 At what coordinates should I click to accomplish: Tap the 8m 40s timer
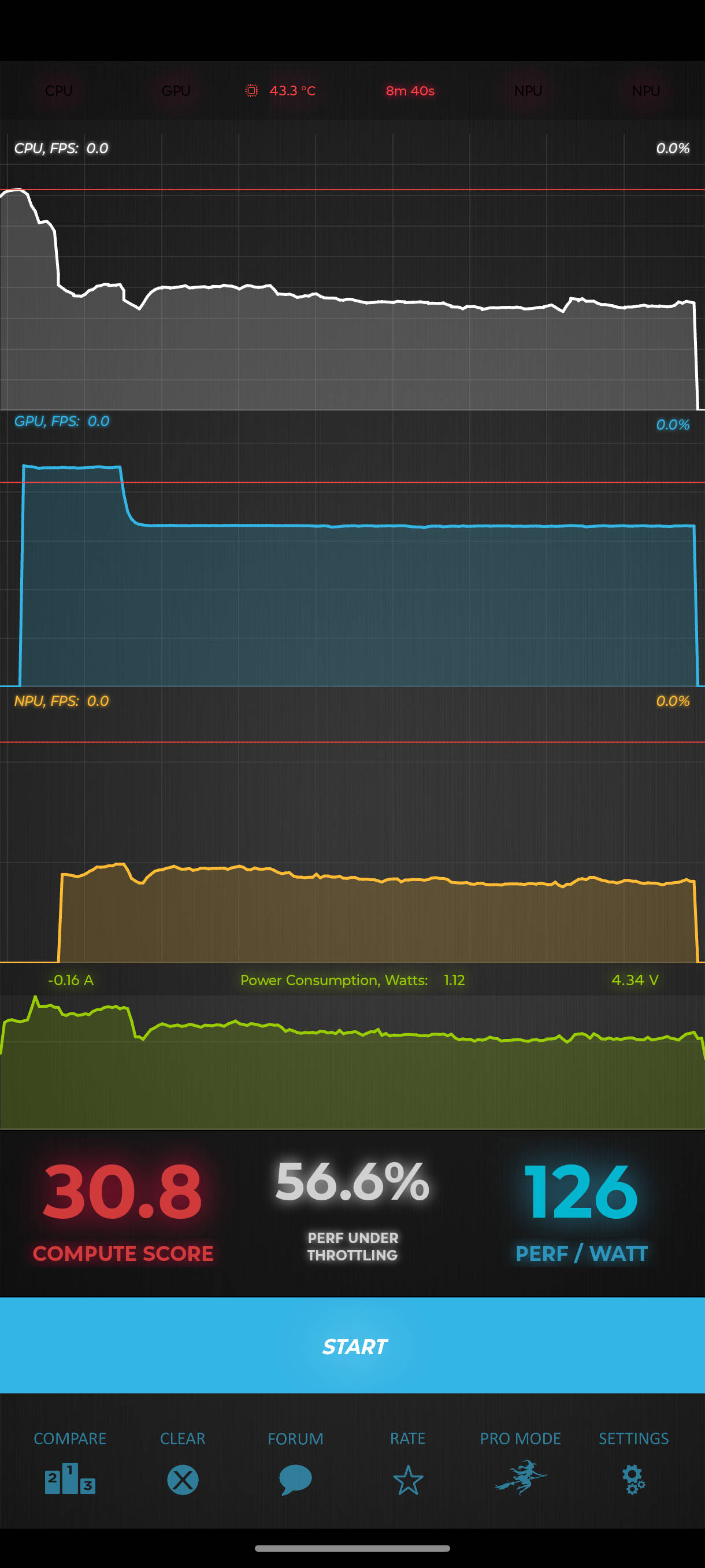[410, 91]
